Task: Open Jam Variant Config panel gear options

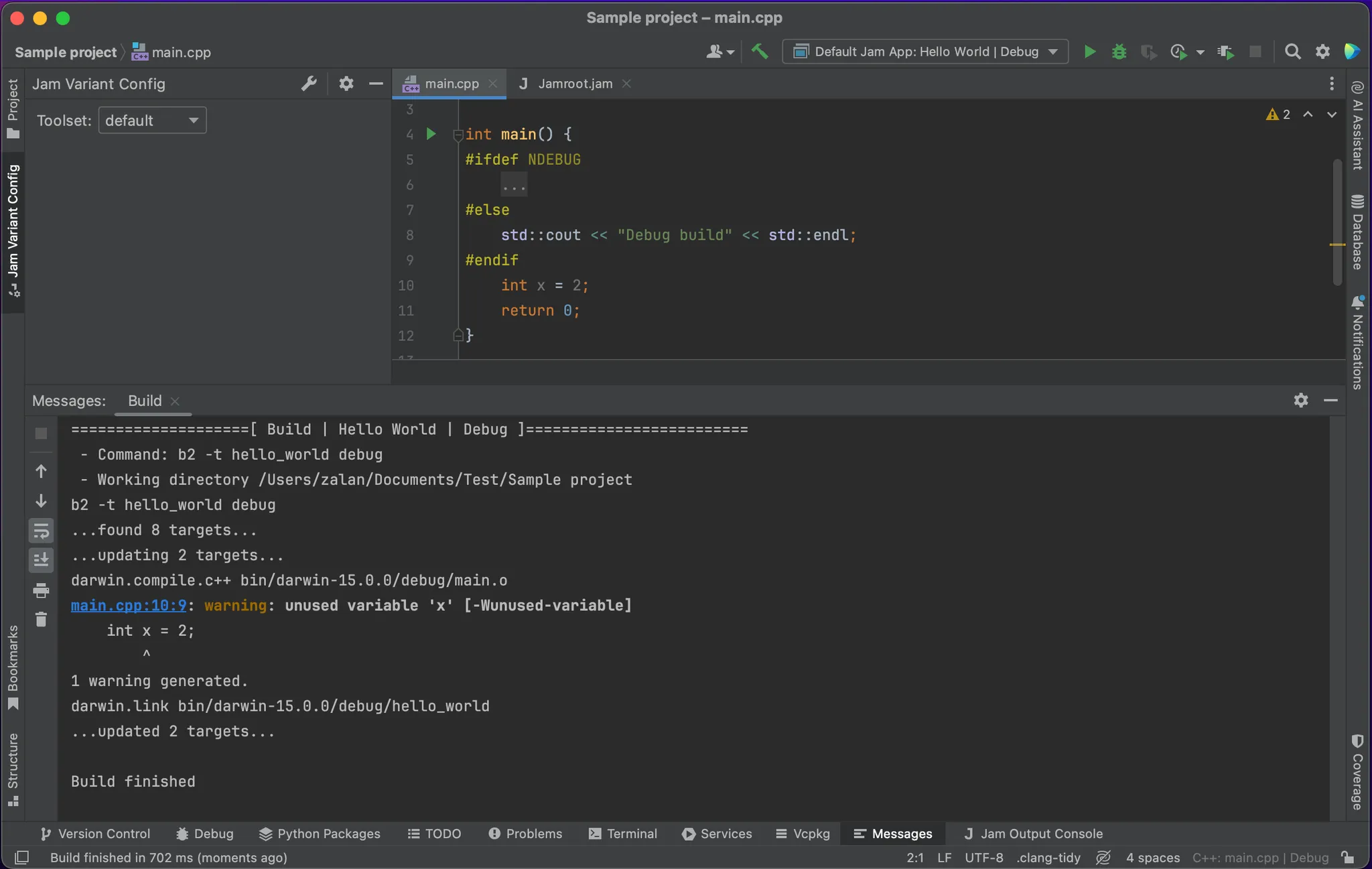Action: [x=346, y=84]
